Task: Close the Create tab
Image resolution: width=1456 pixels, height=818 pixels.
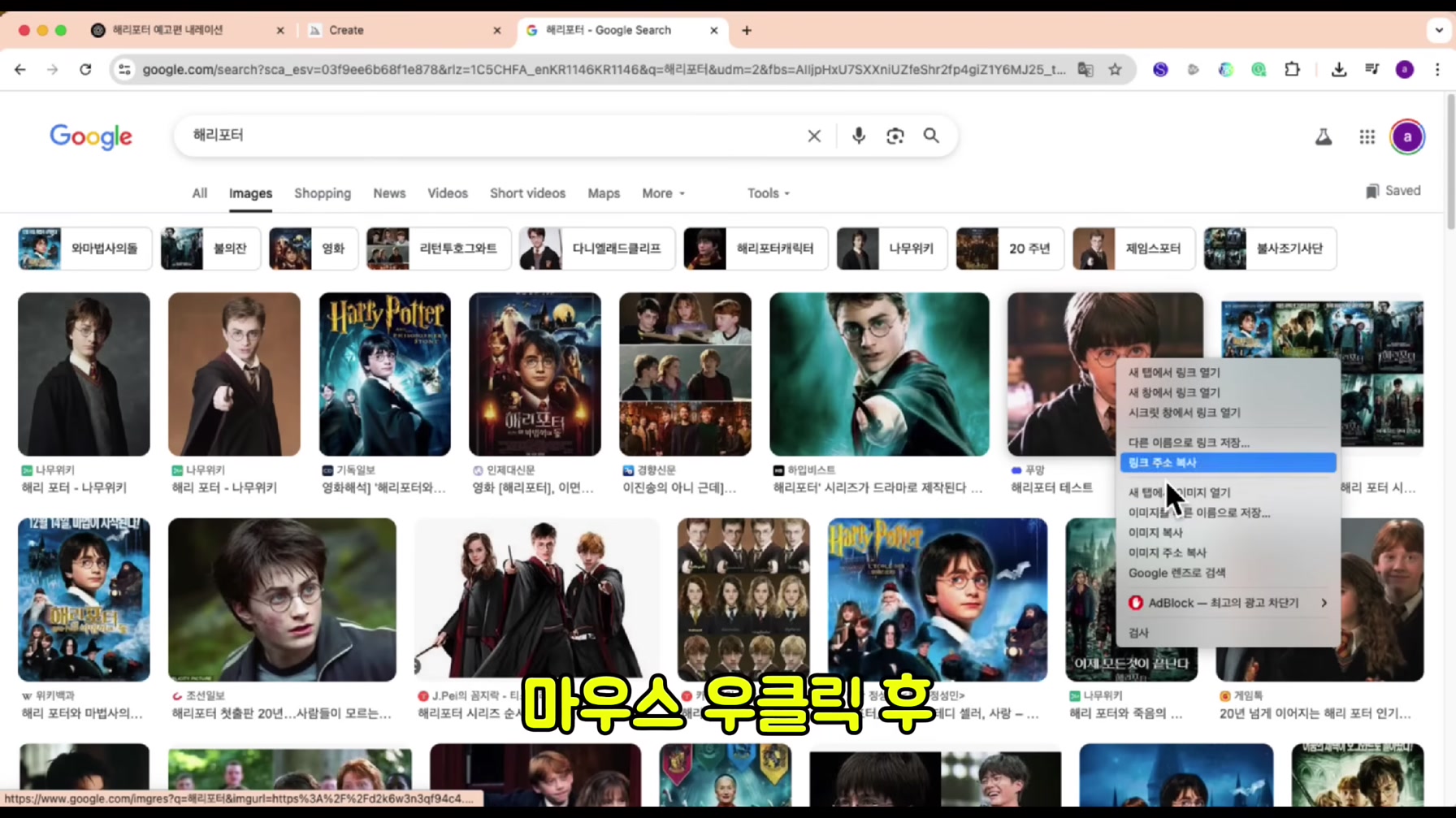Action: point(497,31)
